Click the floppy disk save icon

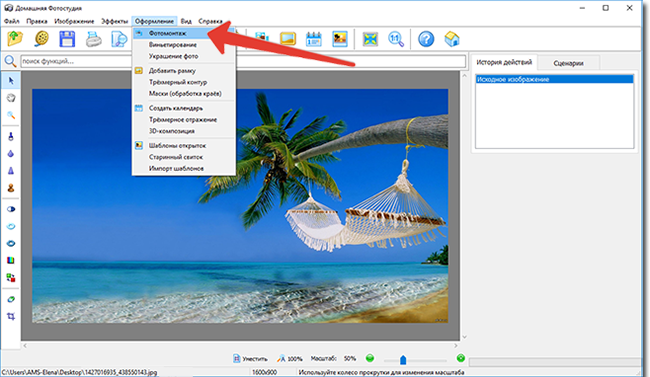67,39
